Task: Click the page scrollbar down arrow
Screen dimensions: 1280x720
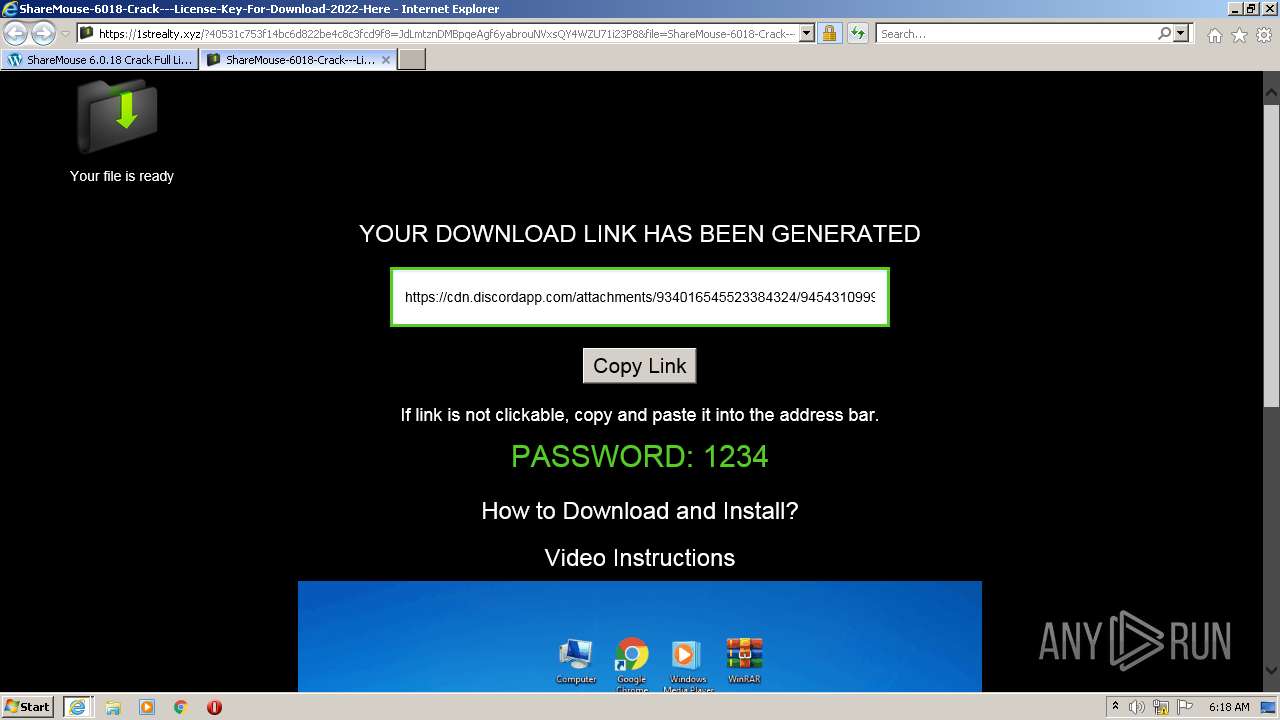Action: (x=1271, y=672)
